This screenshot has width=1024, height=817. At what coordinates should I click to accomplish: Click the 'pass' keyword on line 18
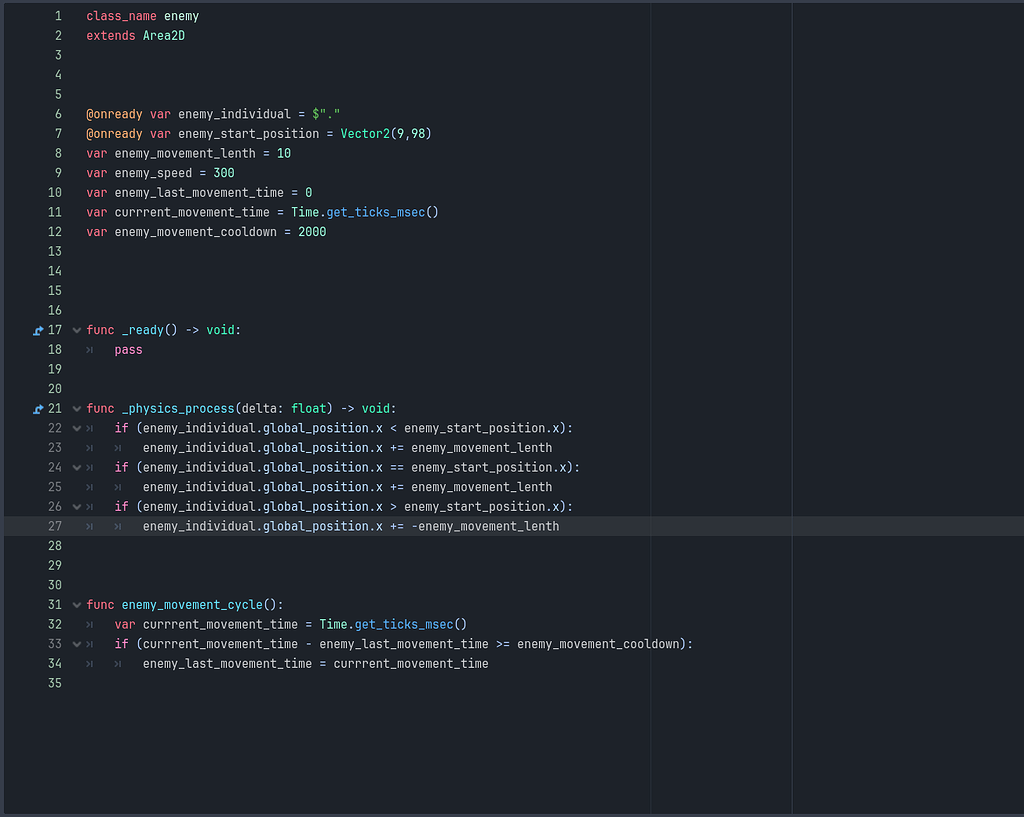[129, 350]
